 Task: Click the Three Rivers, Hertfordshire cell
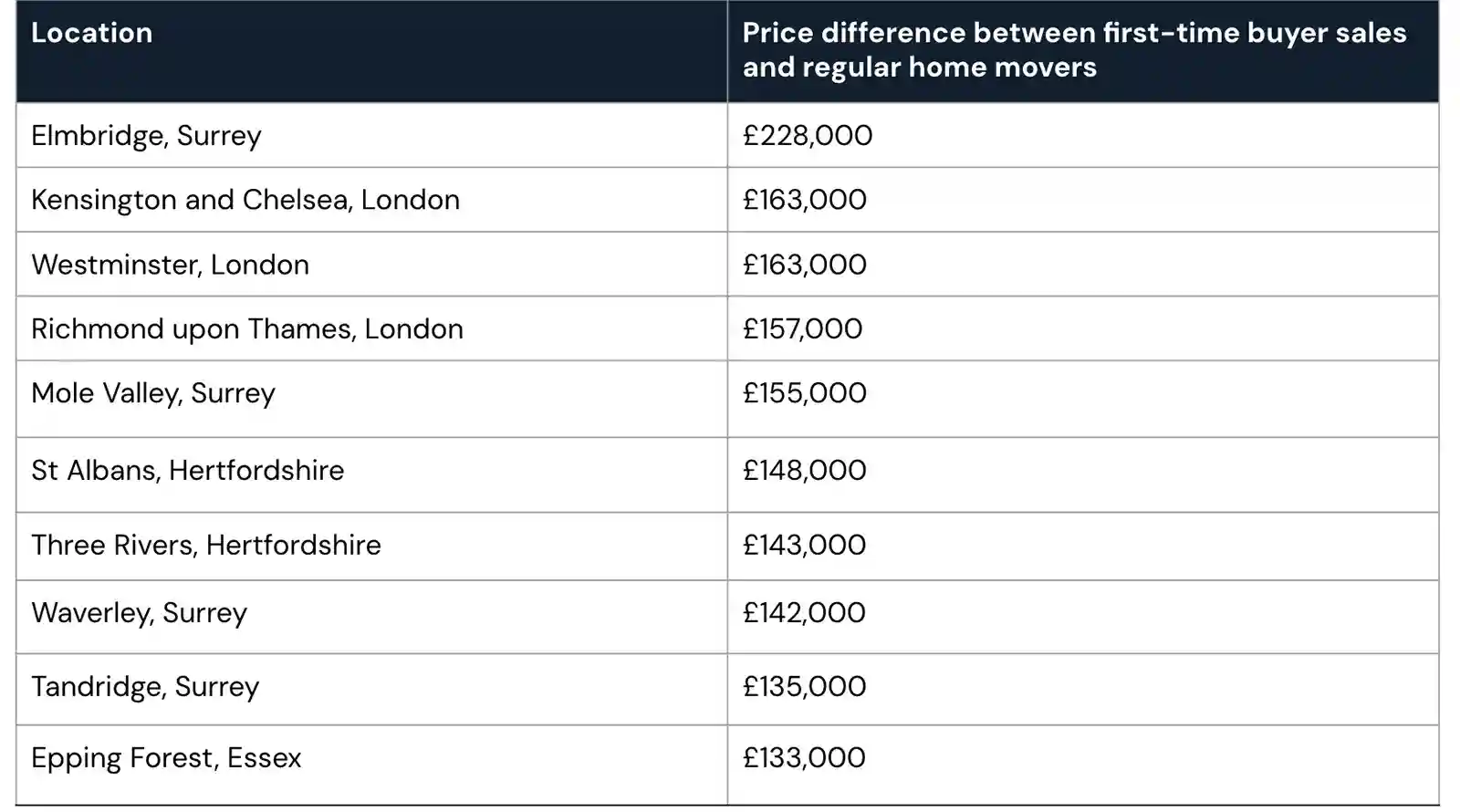(x=206, y=546)
